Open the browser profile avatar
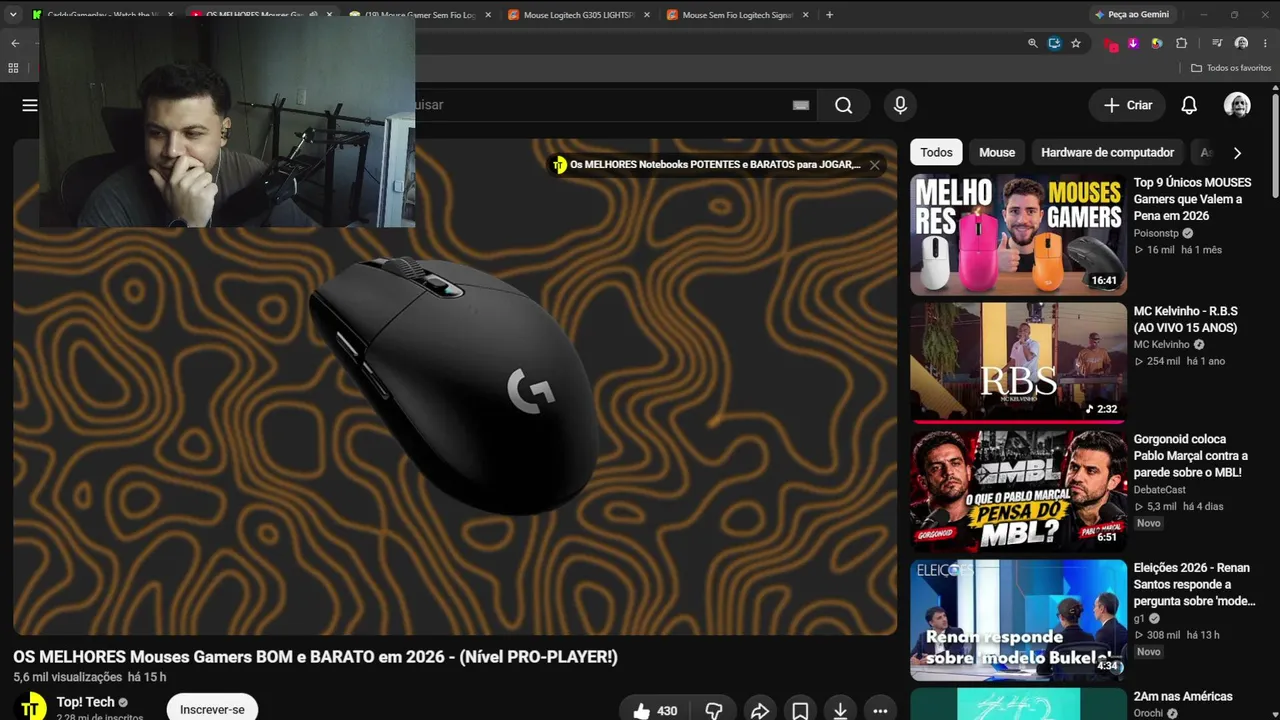The height and width of the screenshot is (720, 1280). 1241,43
